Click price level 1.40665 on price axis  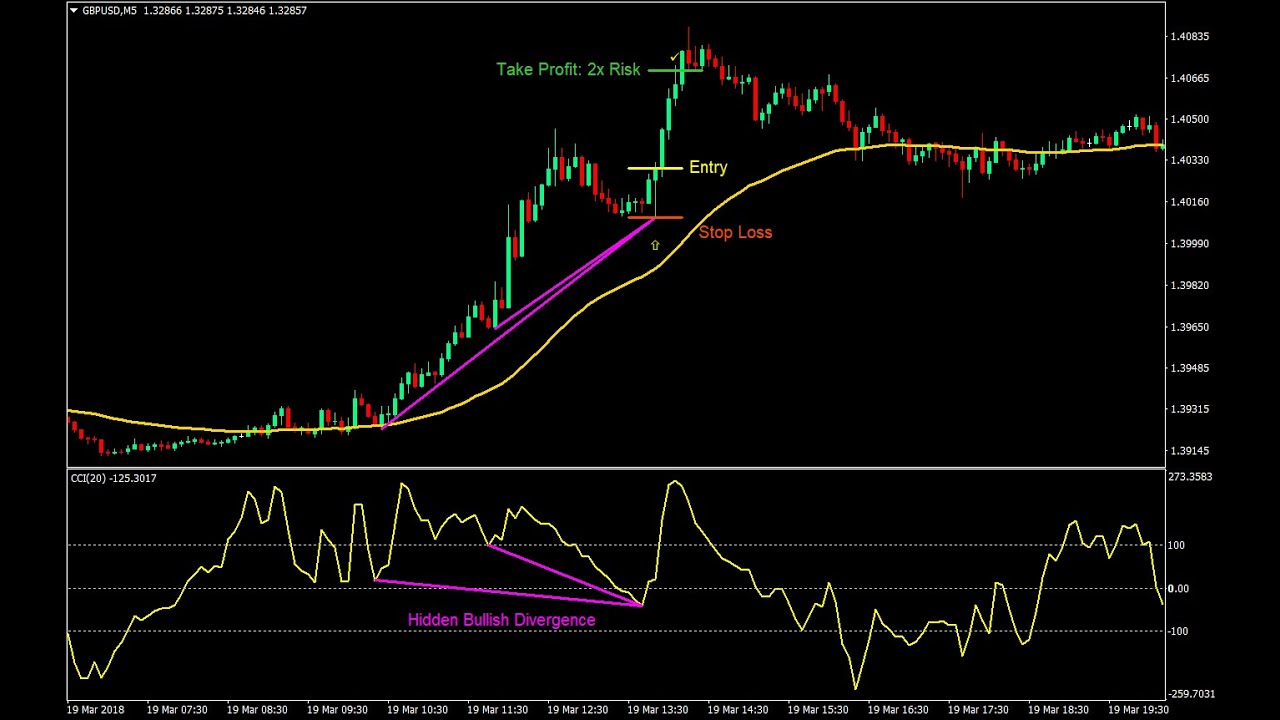tap(1189, 78)
